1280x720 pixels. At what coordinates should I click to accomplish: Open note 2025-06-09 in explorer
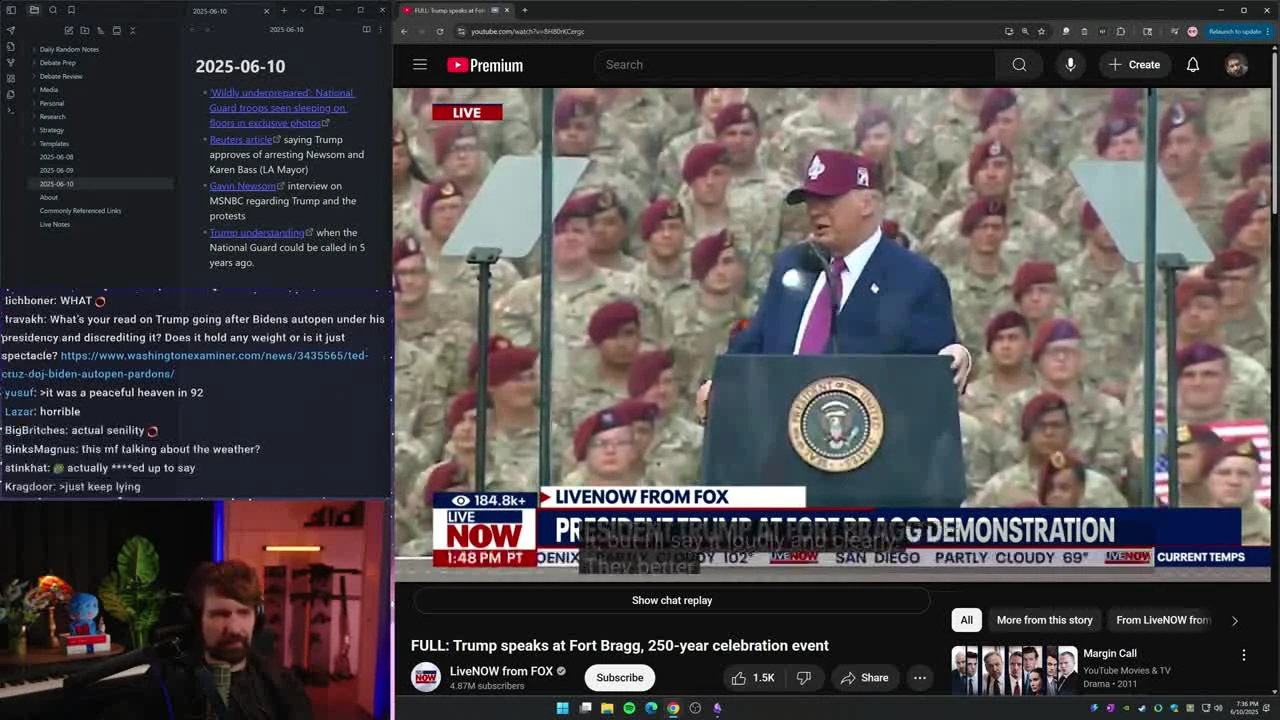pyautogui.click(x=56, y=170)
